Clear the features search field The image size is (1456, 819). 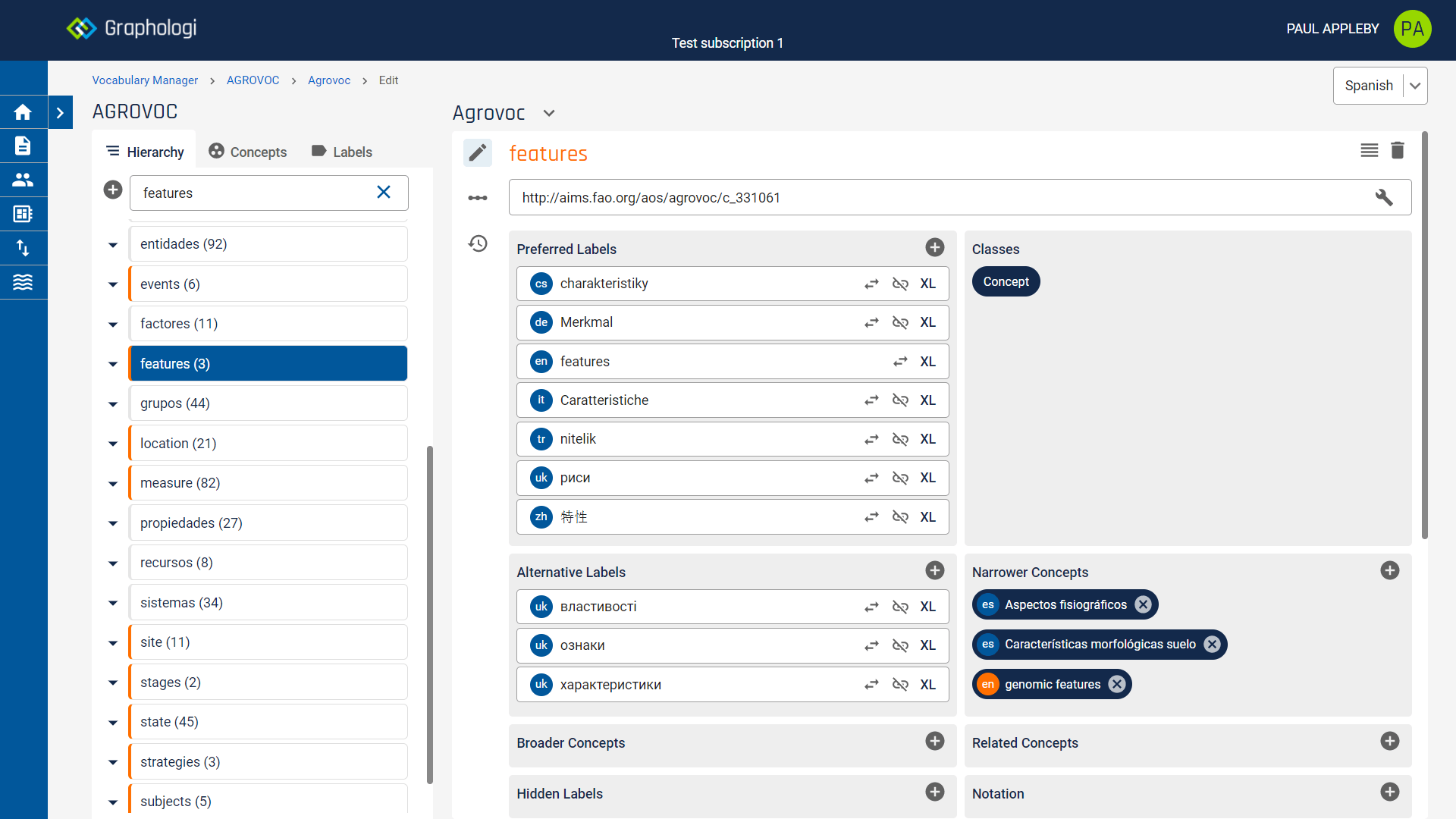384,193
